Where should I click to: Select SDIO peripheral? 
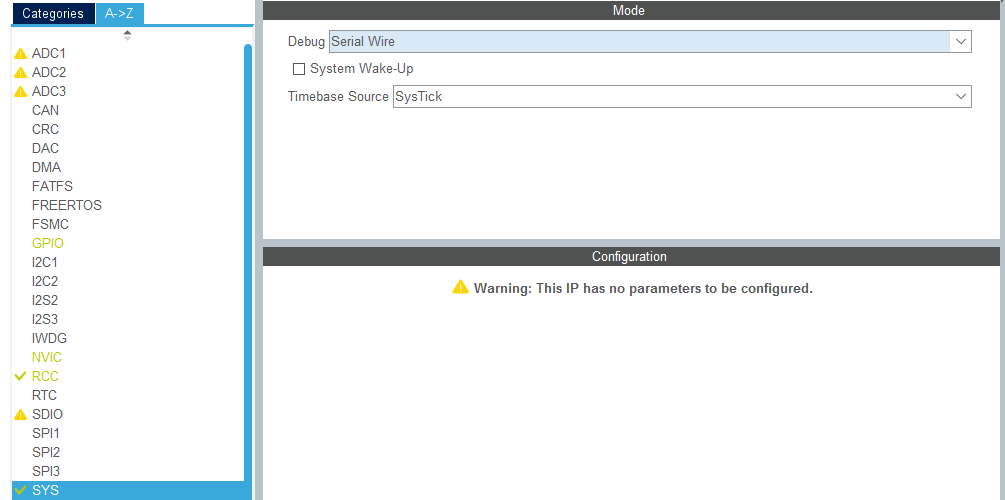[47, 414]
